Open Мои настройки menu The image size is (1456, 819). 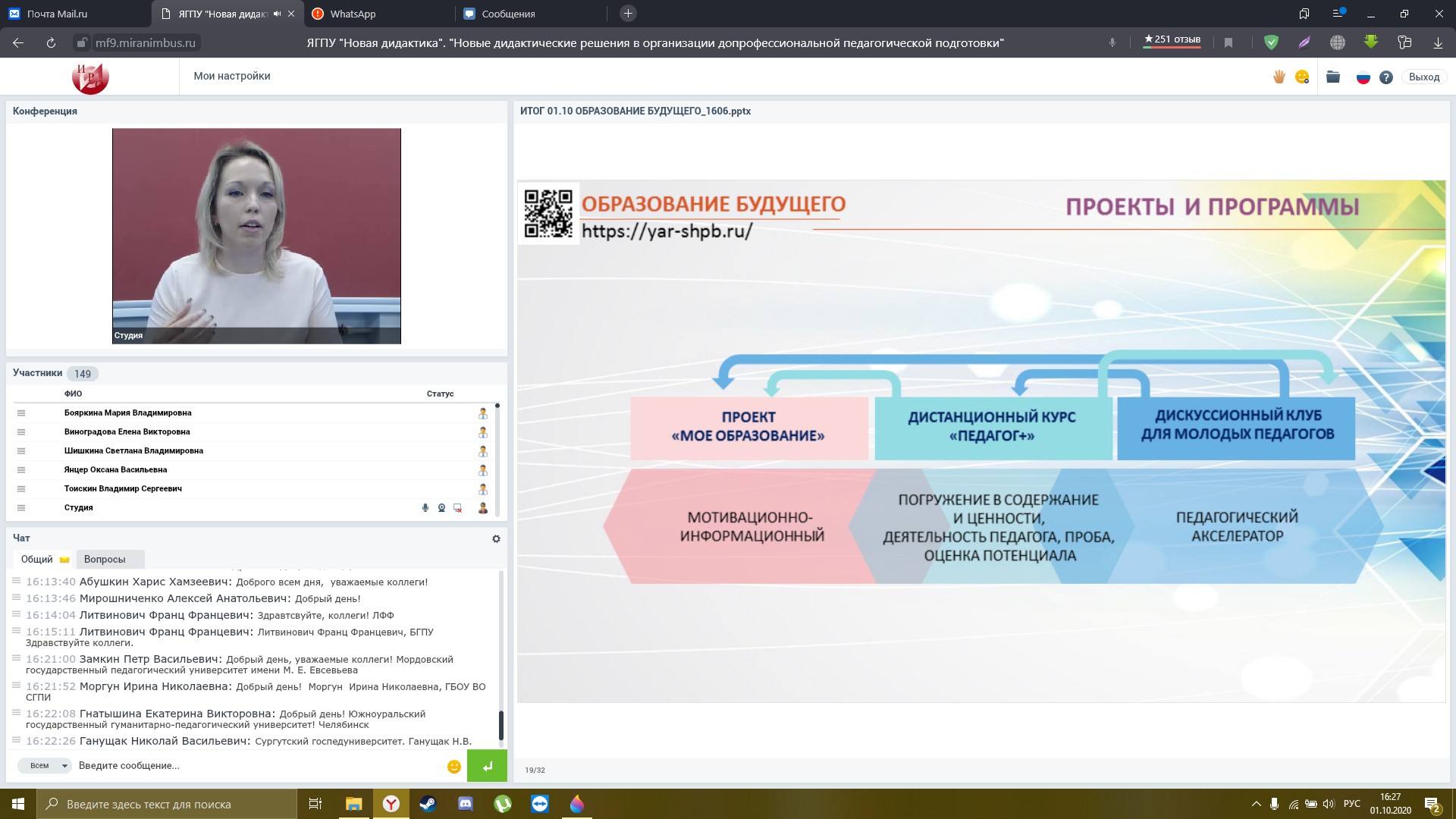pos(232,76)
